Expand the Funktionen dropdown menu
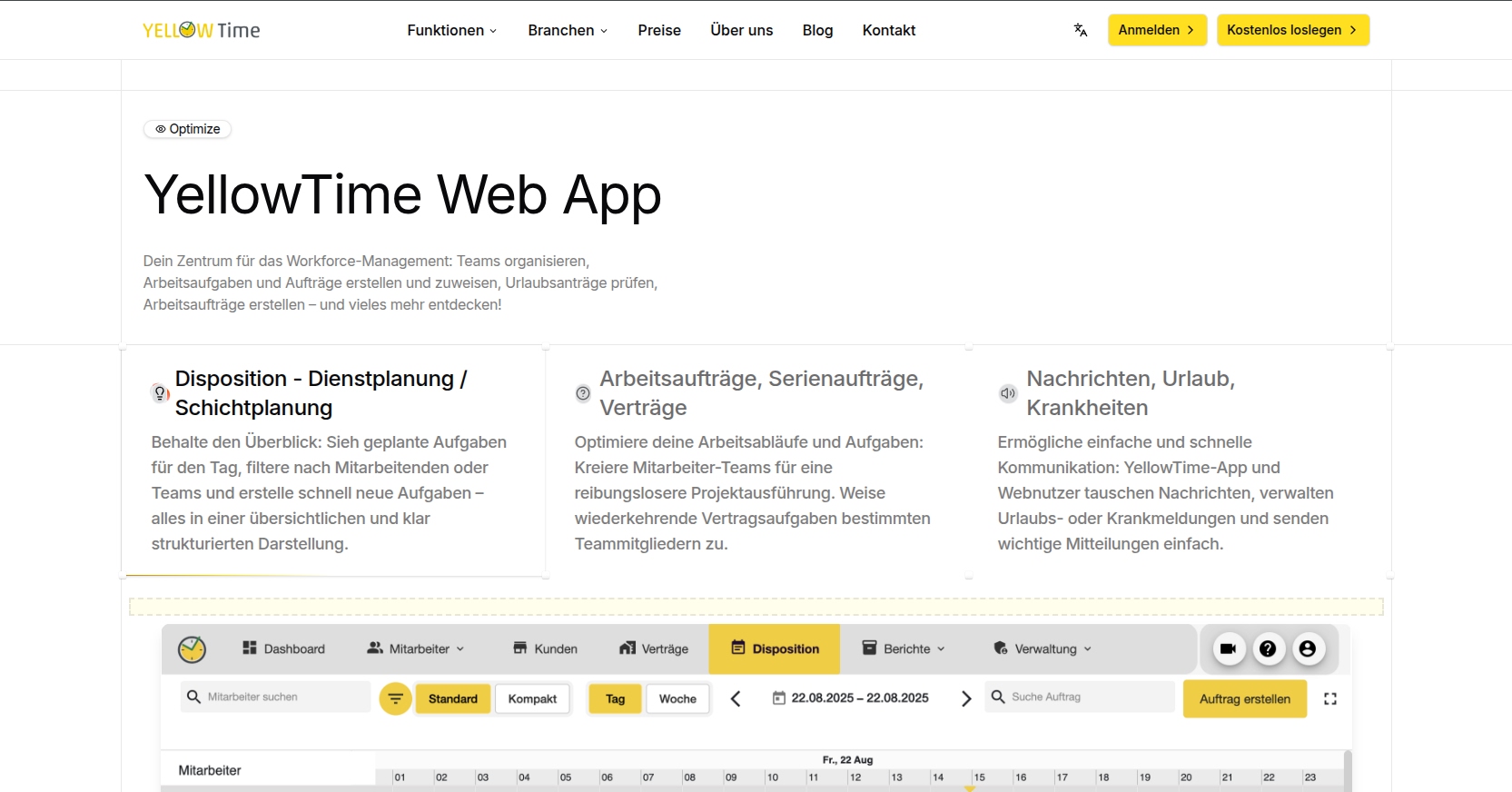 click(x=452, y=30)
